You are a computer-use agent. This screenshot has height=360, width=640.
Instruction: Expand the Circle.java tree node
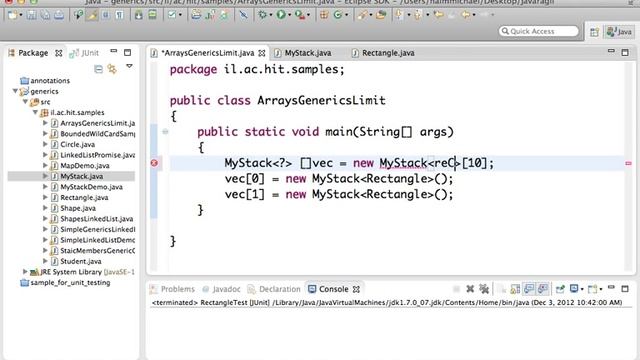tap(45, 144)
